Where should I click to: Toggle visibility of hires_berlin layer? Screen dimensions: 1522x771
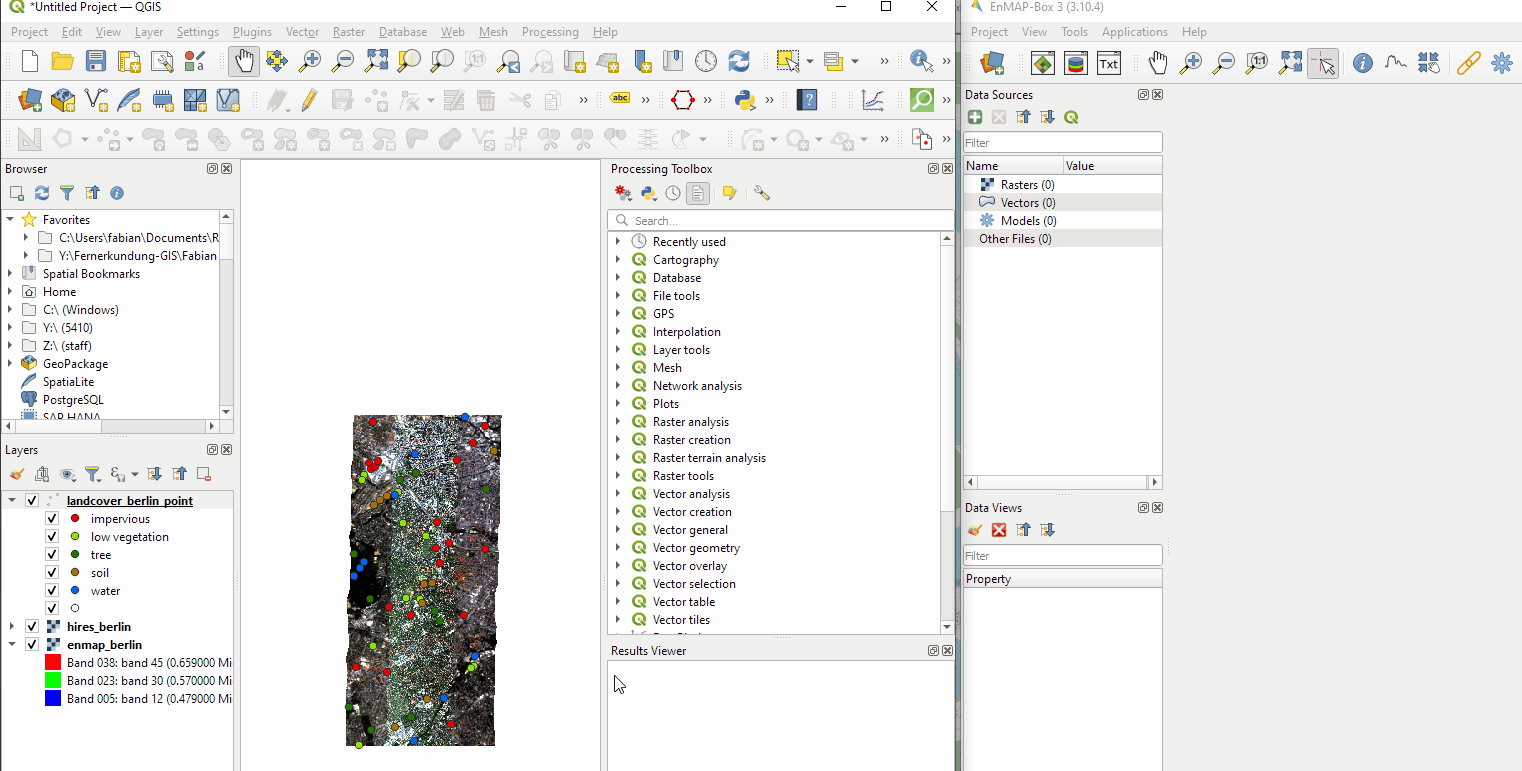31,626
